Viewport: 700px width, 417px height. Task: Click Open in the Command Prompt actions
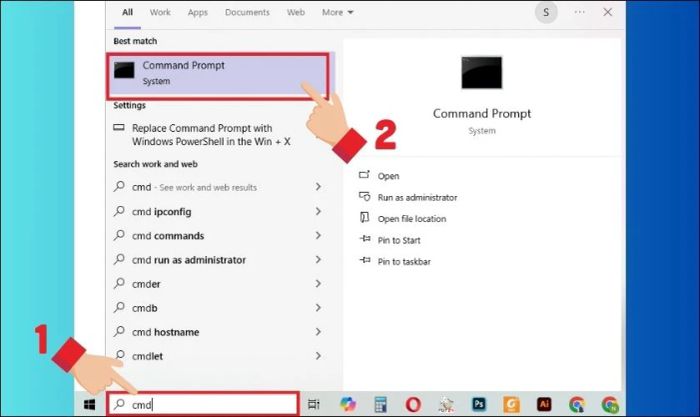(388, 176)
